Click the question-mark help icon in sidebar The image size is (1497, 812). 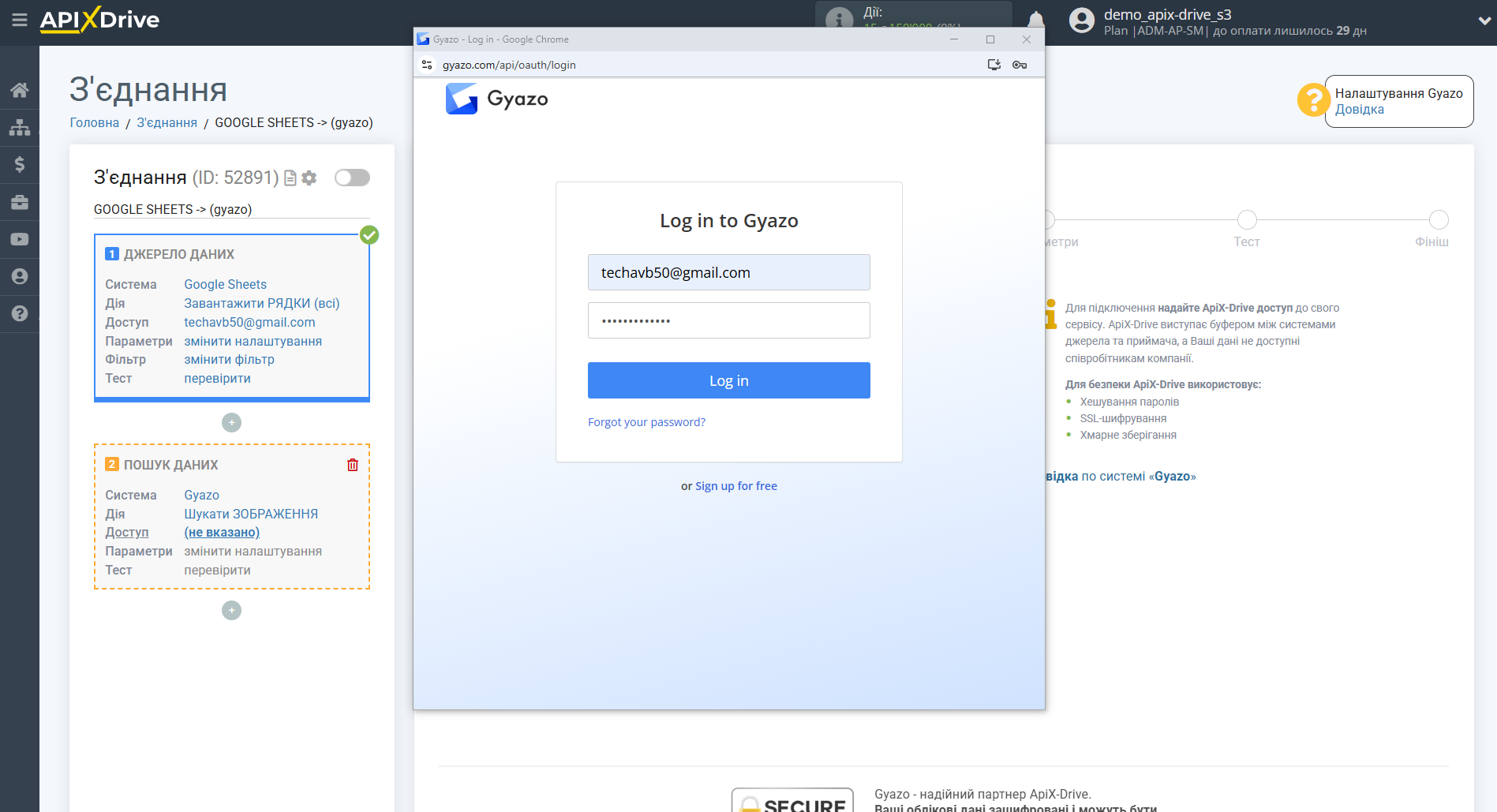tap(20, 313)
